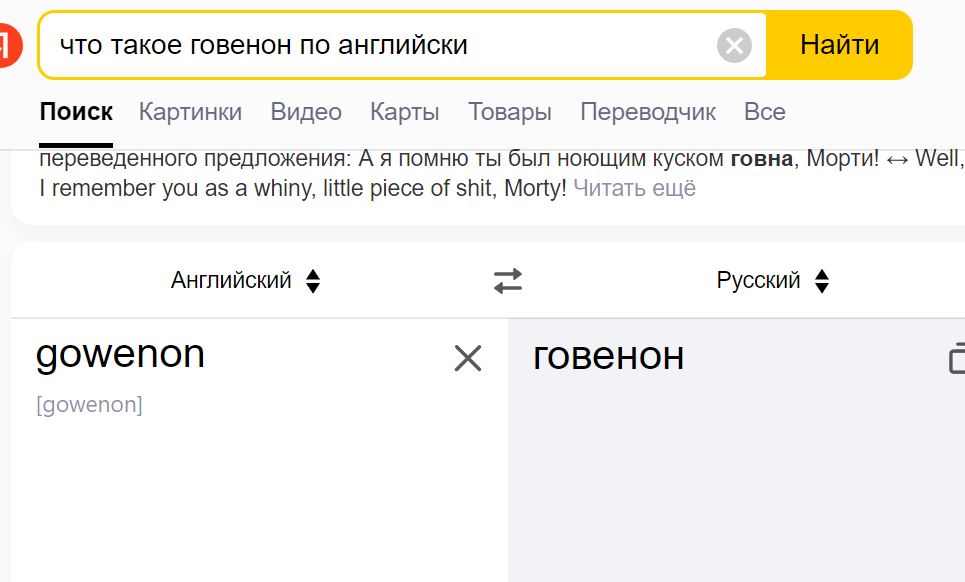Switch to the Видео tab
965x582 pixels.
click(x=306, y=112)
